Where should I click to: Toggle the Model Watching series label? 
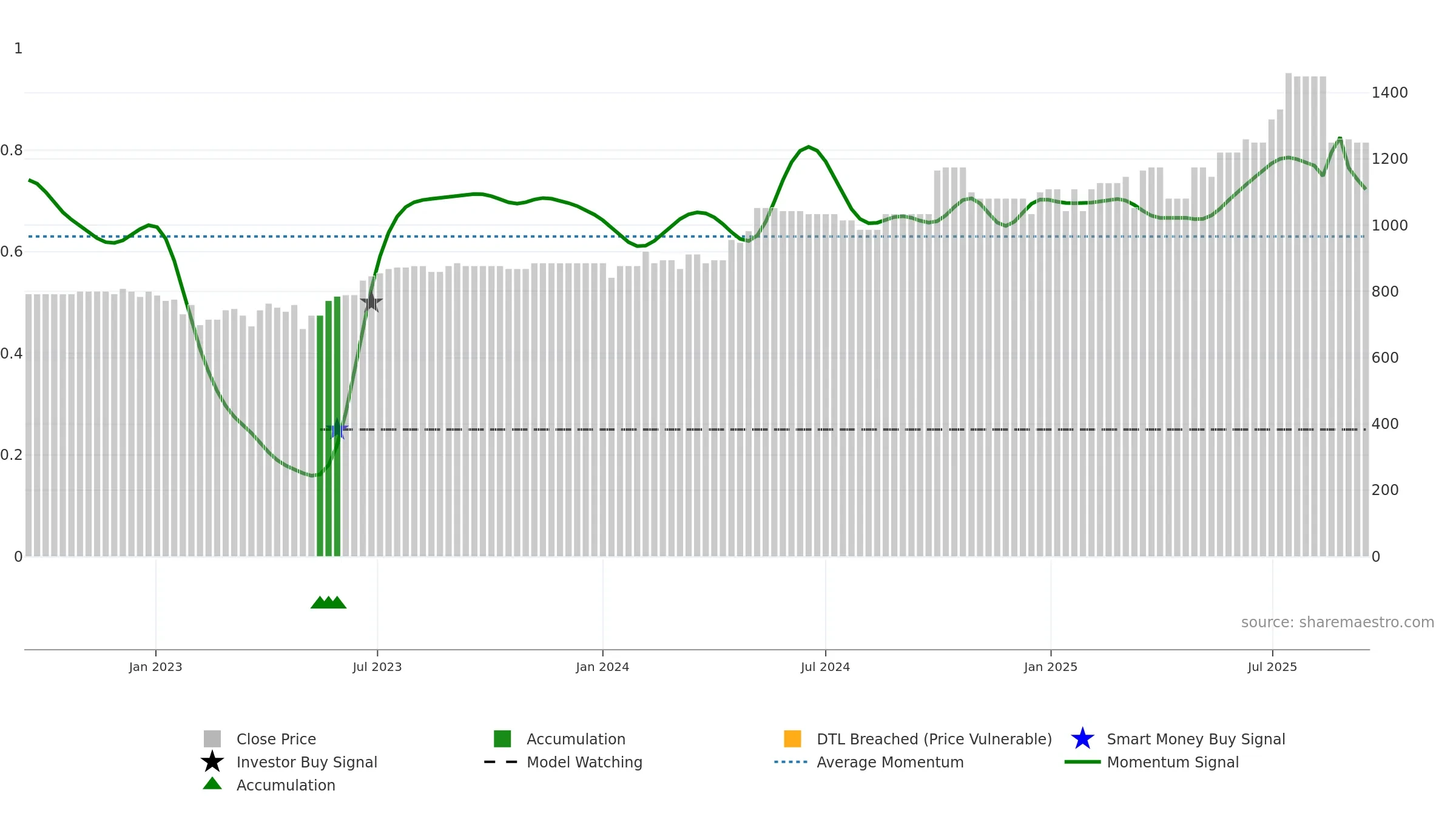point(584,762)
